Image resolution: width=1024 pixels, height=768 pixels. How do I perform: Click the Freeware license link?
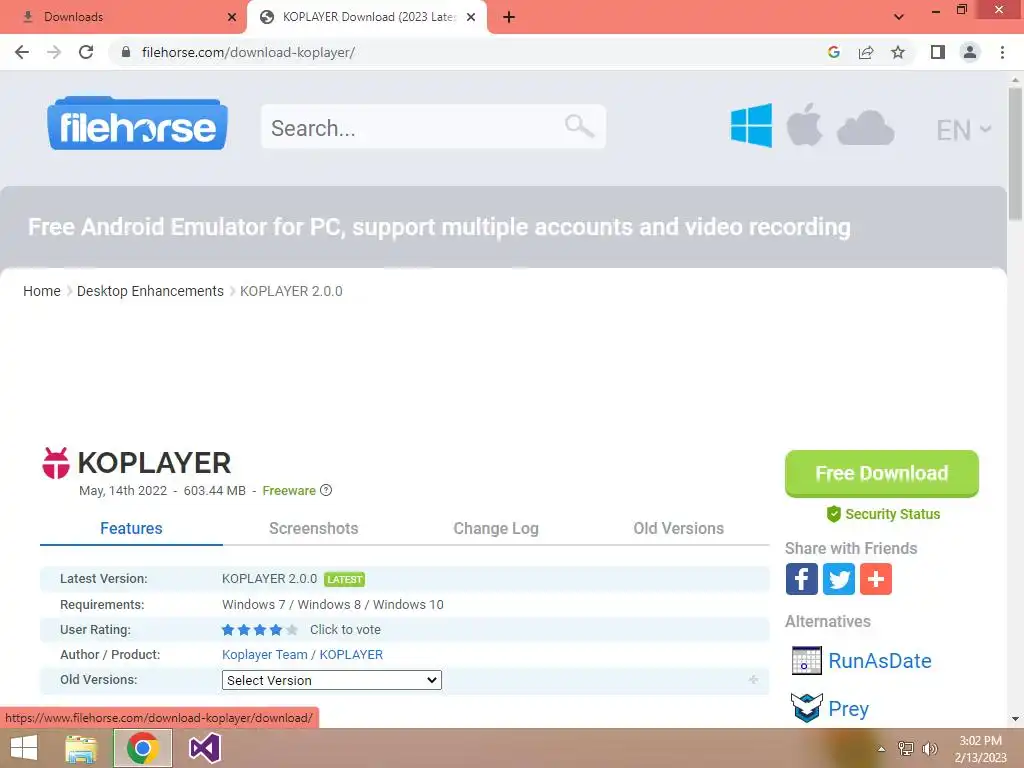289,490
